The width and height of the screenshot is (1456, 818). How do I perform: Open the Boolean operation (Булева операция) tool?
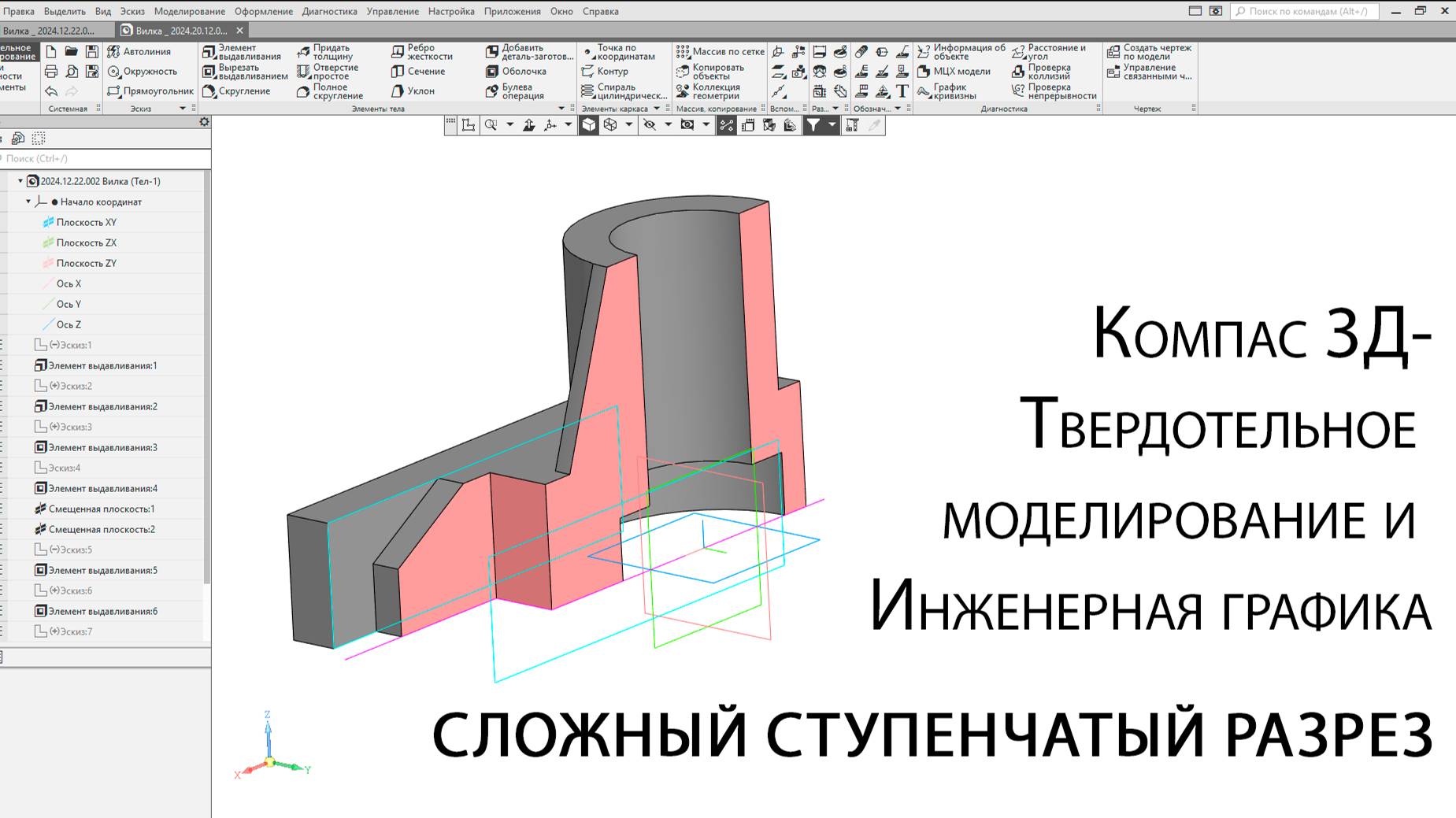[515, 91]
